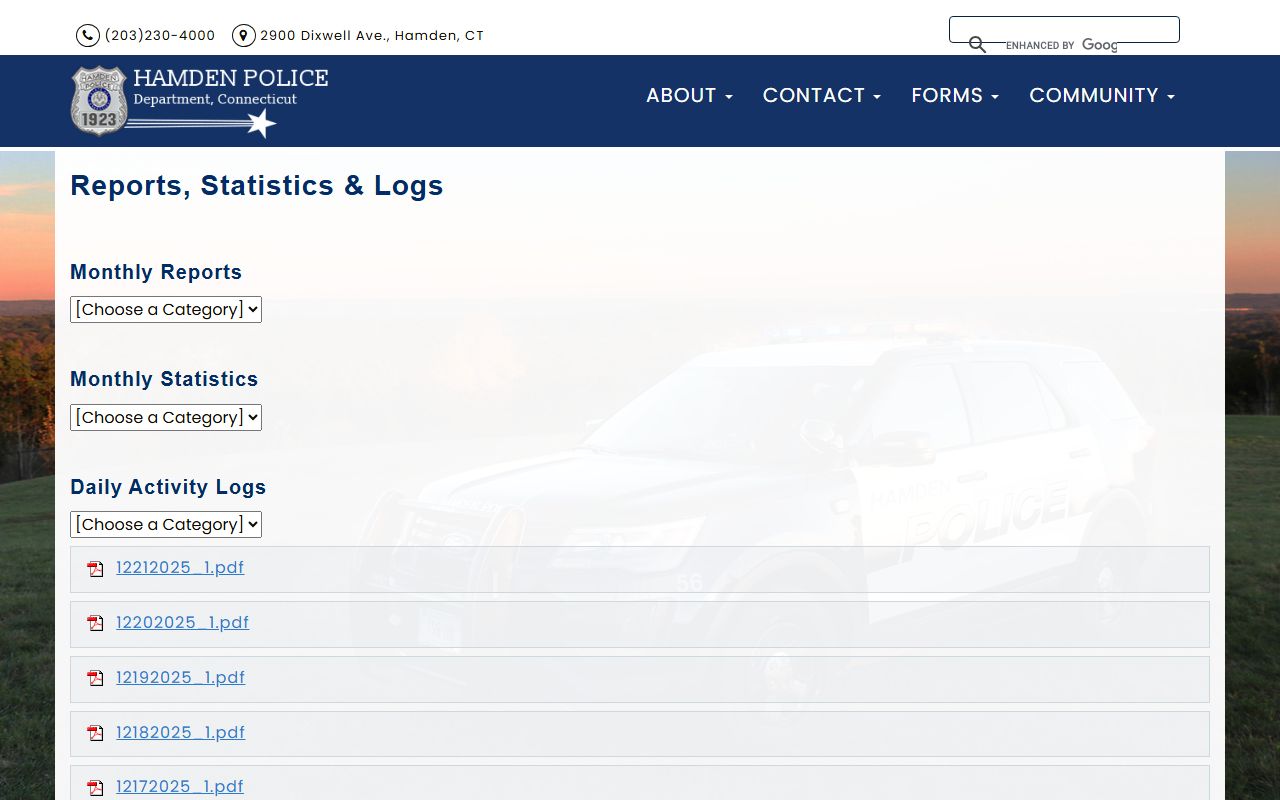Click the Daily Activity Logs heading
Image resolution: width=1280 pixels, height=800 pixels.
[x=168, y=487]
